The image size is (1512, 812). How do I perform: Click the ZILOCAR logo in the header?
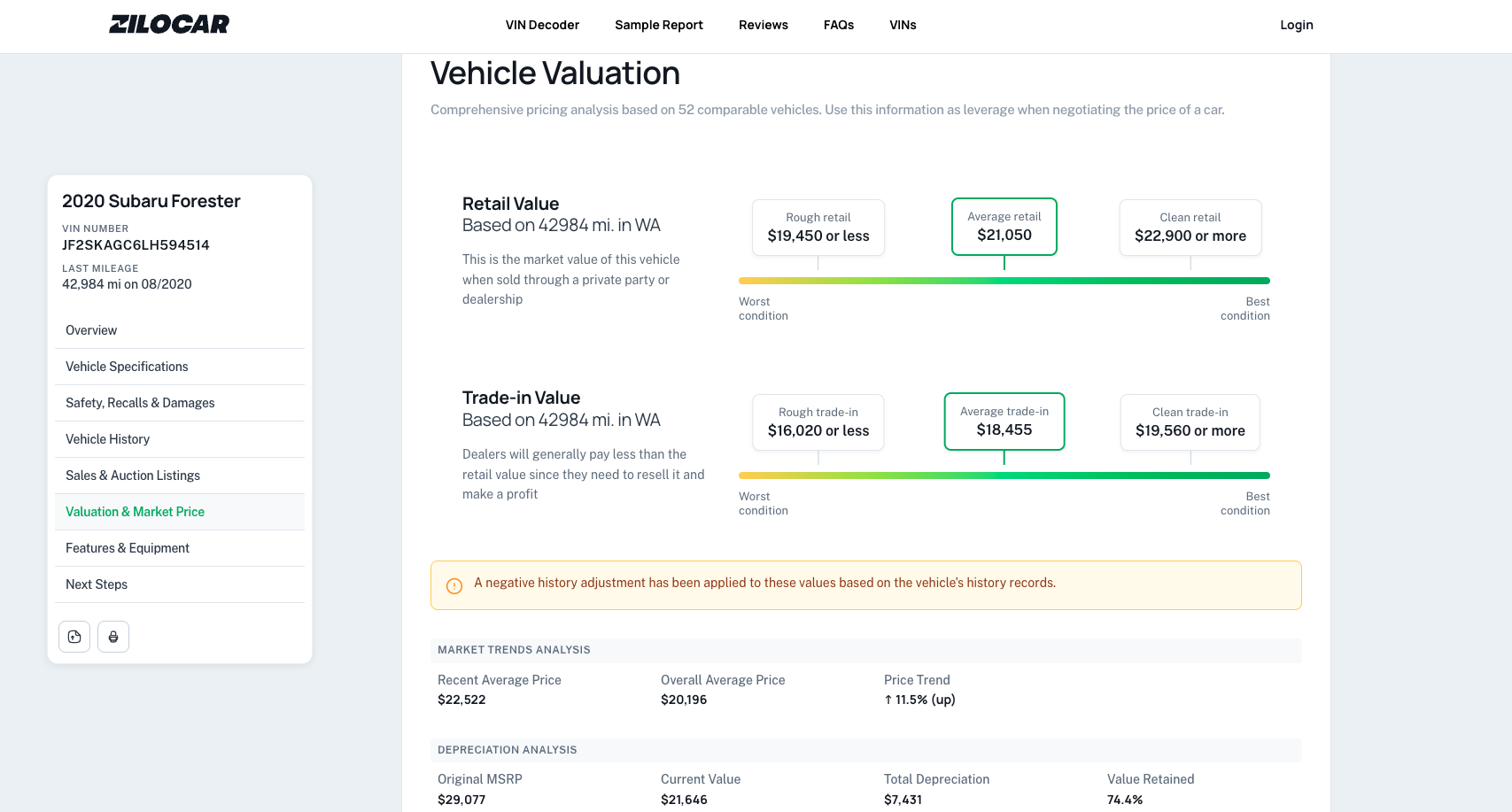(x=167, y=24)
